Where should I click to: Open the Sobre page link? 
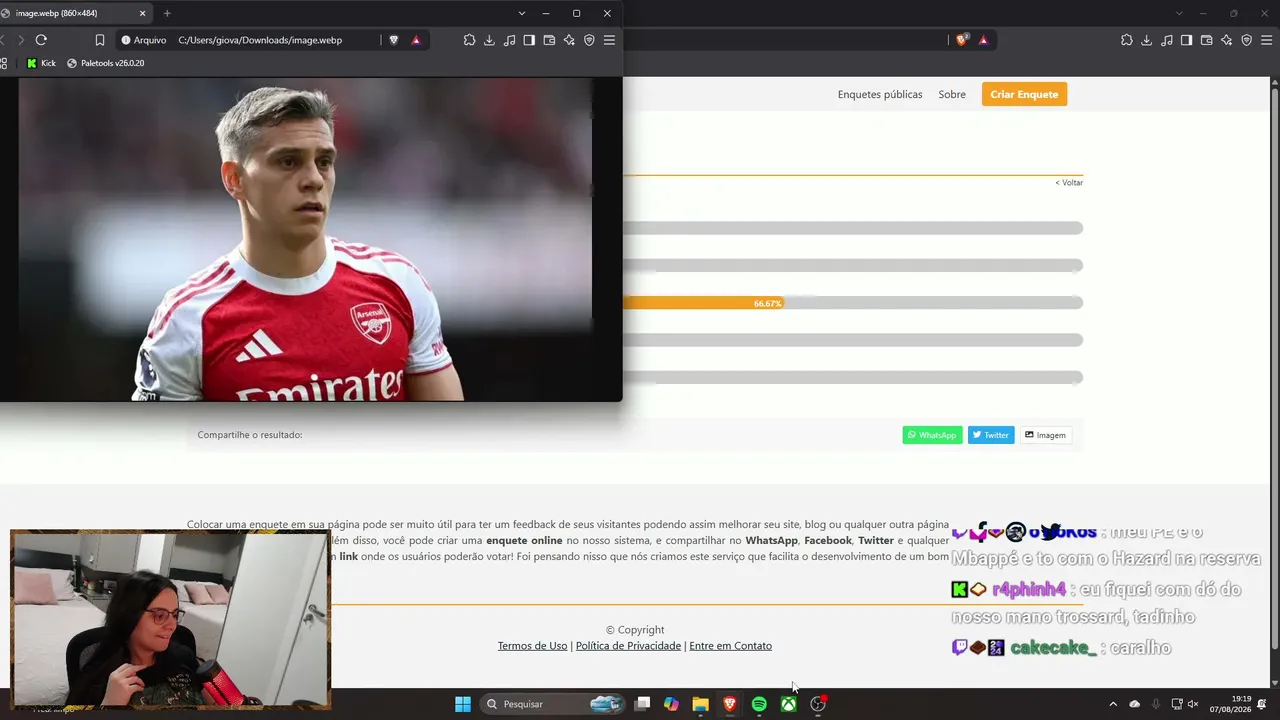[952, 94]
